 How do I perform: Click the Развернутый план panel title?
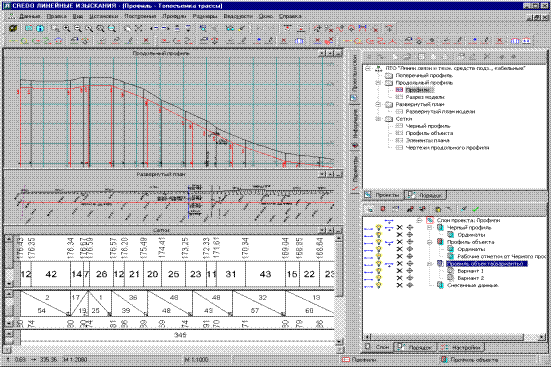coord(161,174)
